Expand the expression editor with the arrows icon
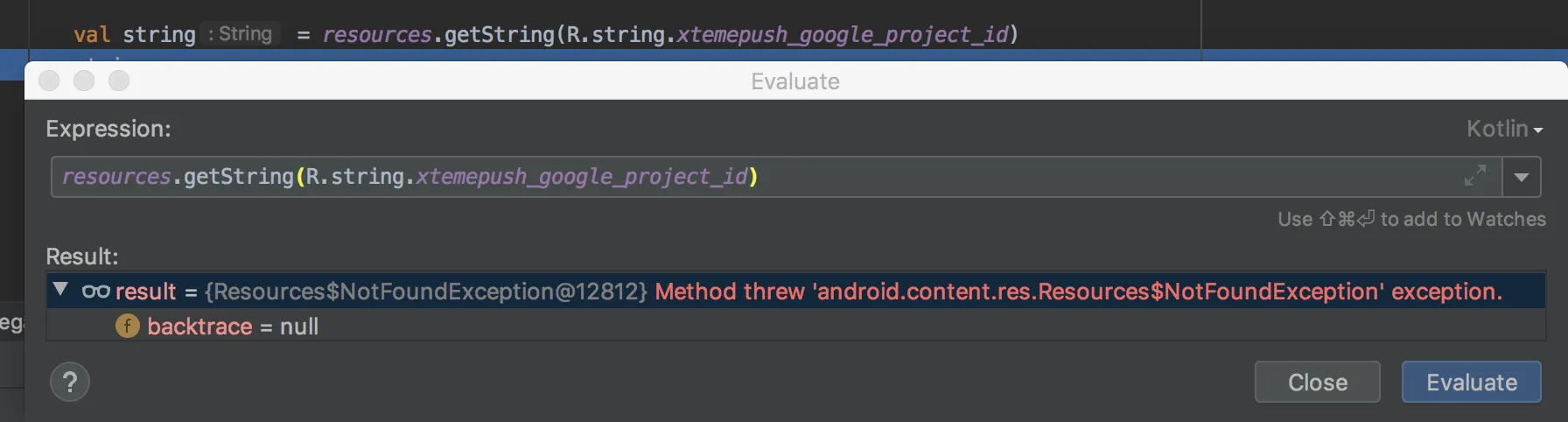1568x422 pixels. [x=1474, y=176]
